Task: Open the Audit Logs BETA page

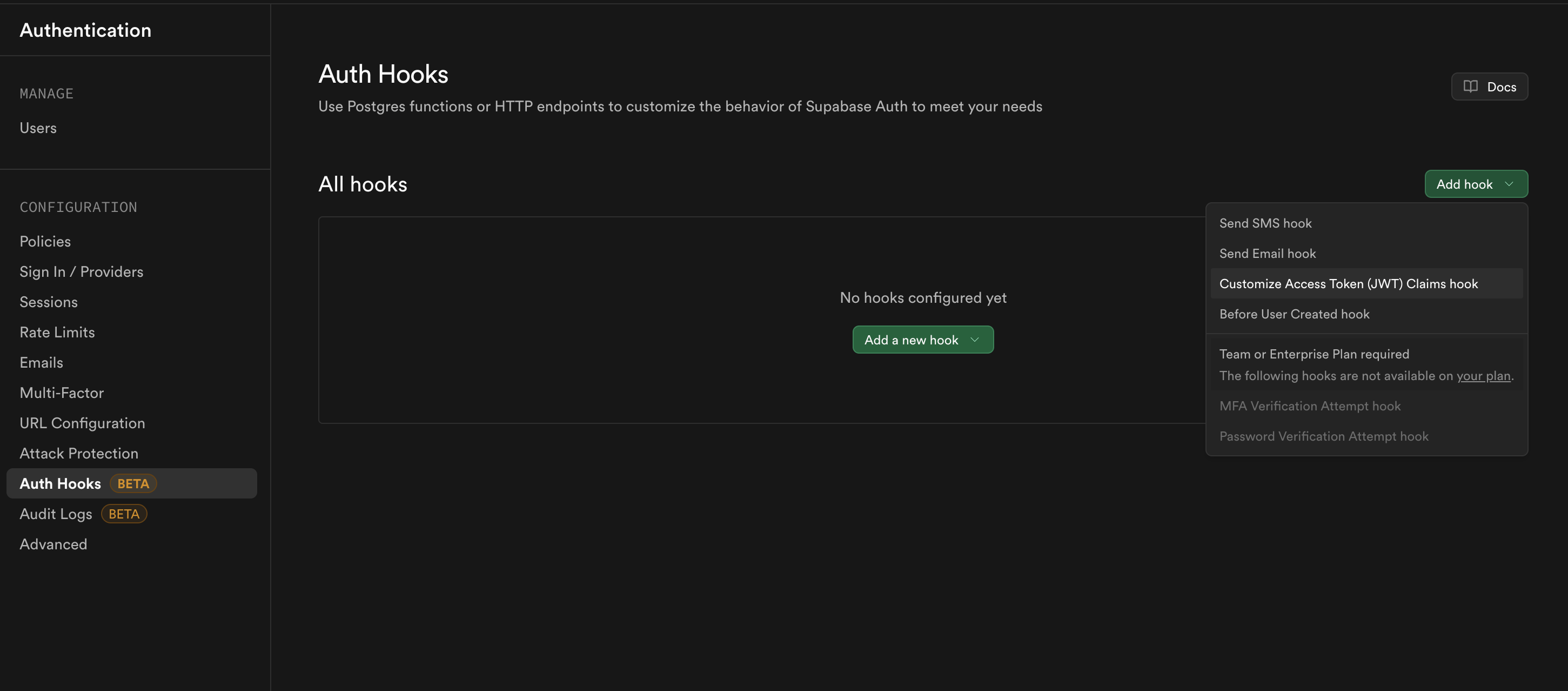Action: point(56,514)
